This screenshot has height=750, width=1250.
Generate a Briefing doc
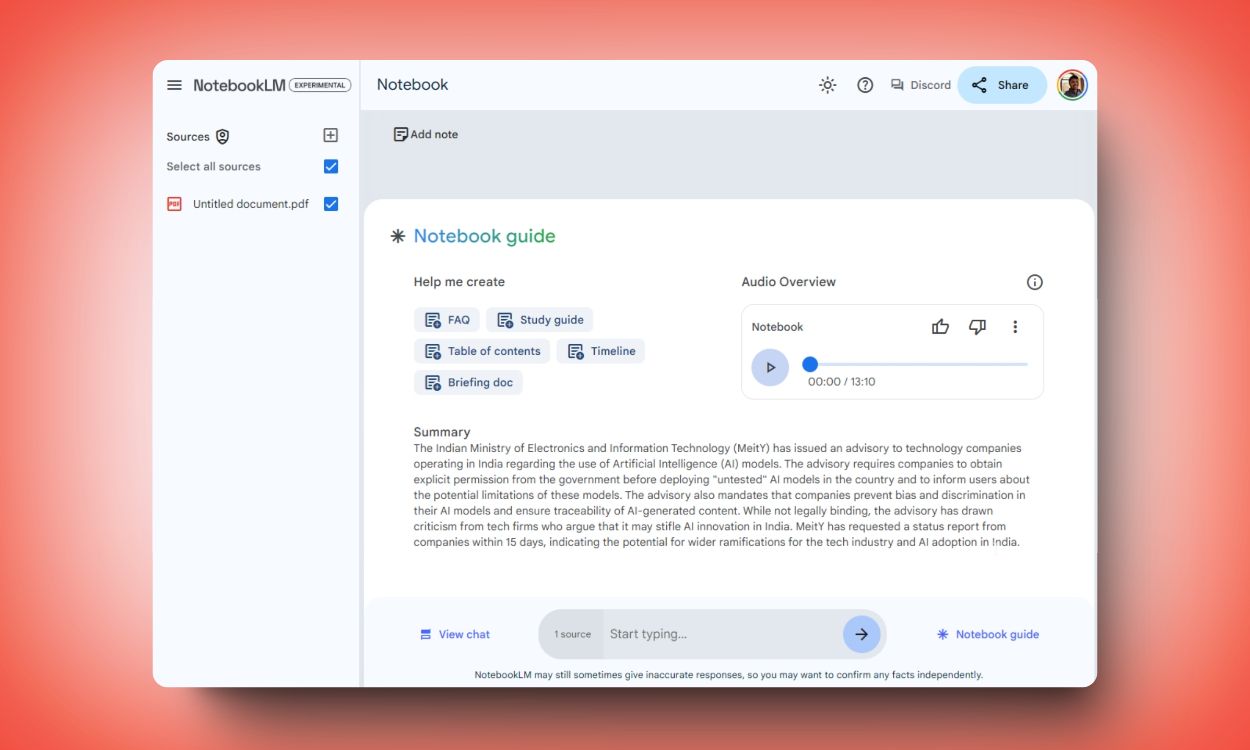pyautogui.click(x=469, y=382)
